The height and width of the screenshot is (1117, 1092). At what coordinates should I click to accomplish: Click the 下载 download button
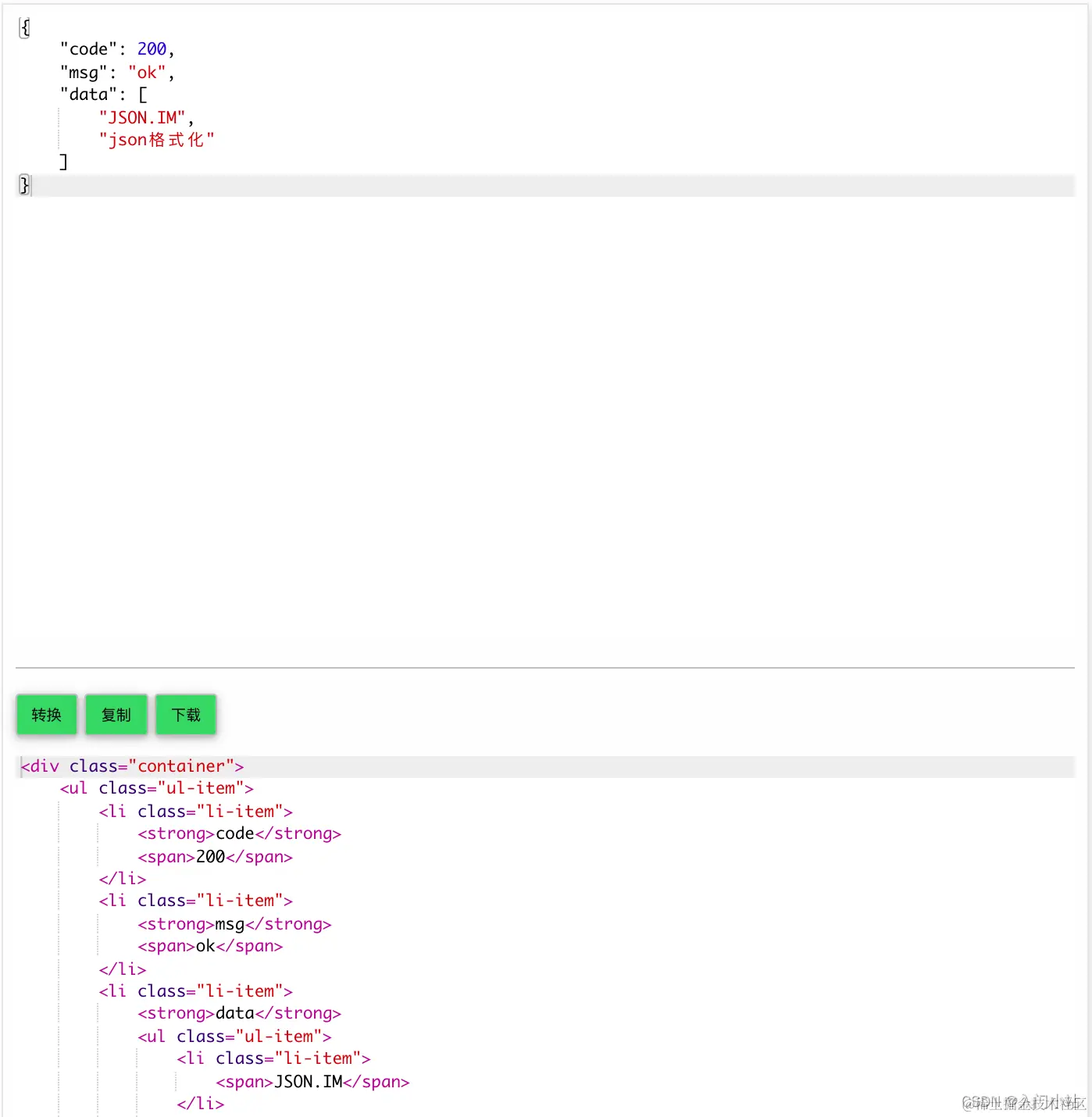pos(186,715)
